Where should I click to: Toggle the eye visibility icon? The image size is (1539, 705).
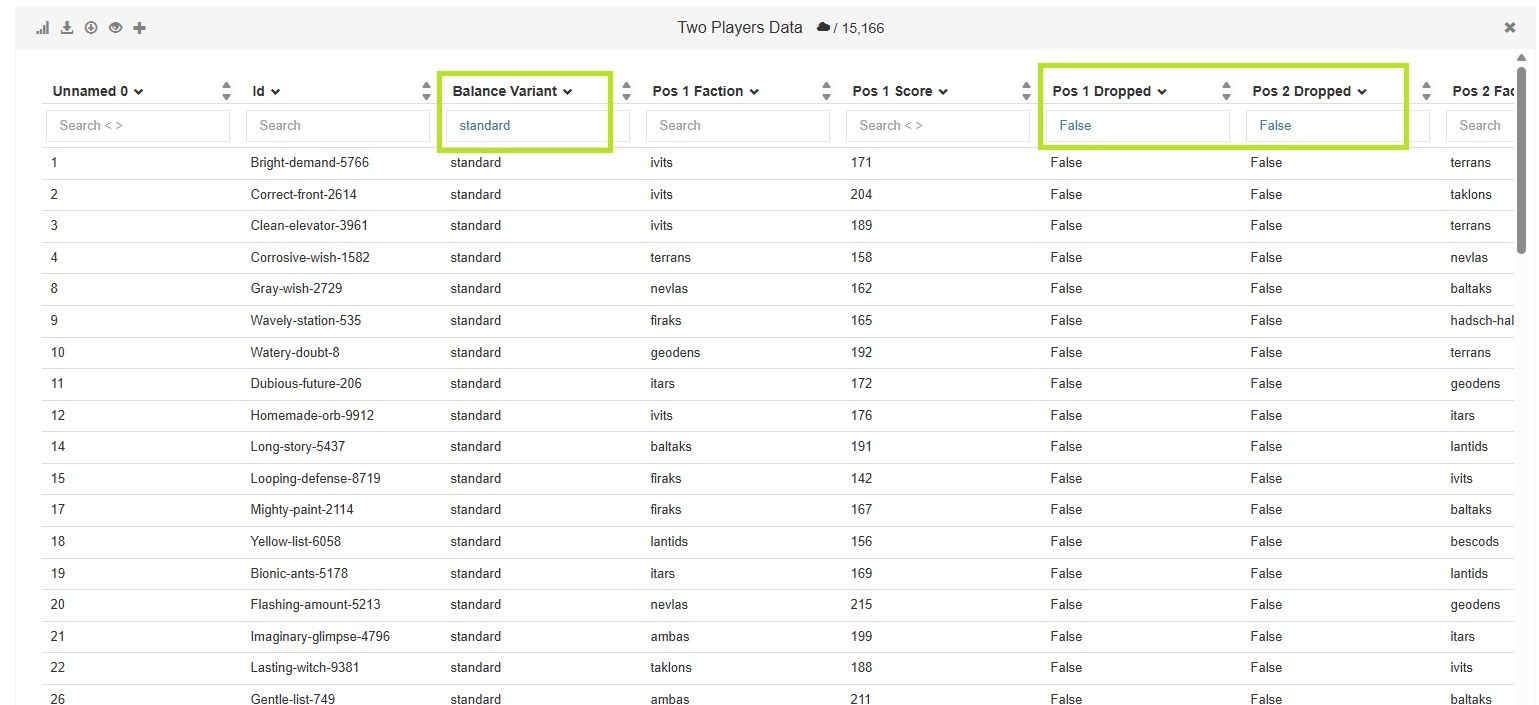115,28
